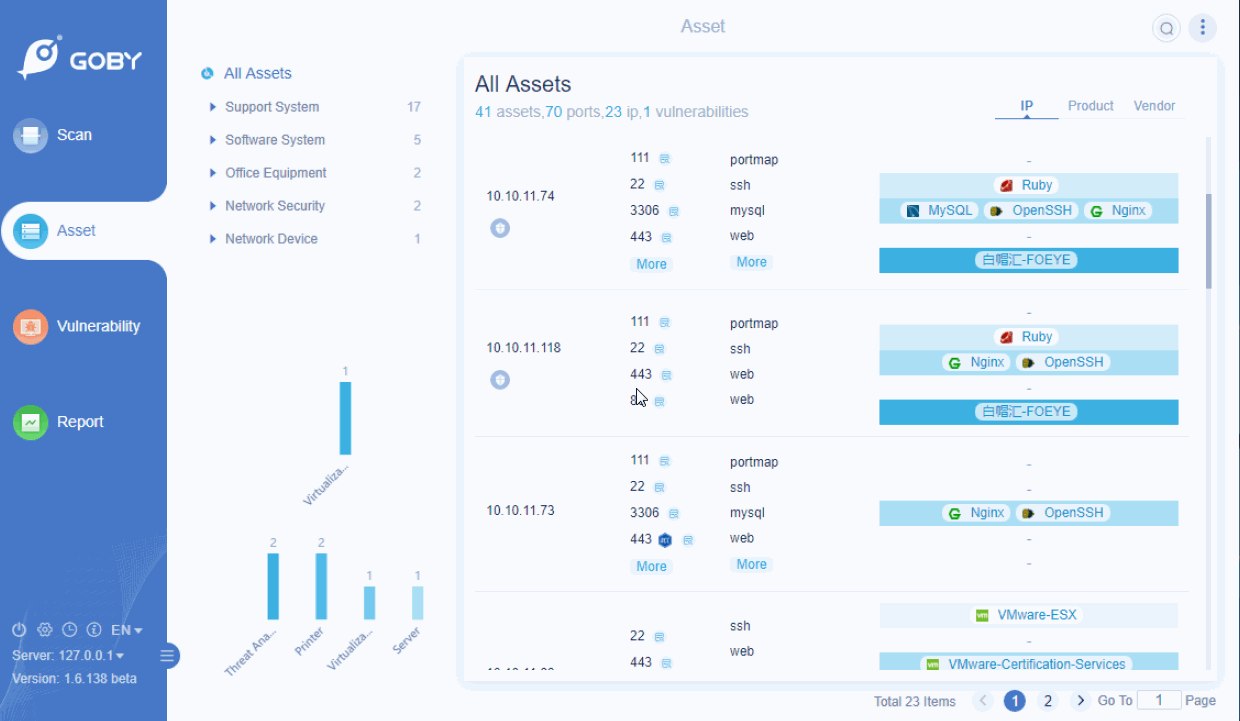Viewport: 1240px width, 721px height.
Task: Open the Server 127.0.0.1 dropdown
Action: 68,655
